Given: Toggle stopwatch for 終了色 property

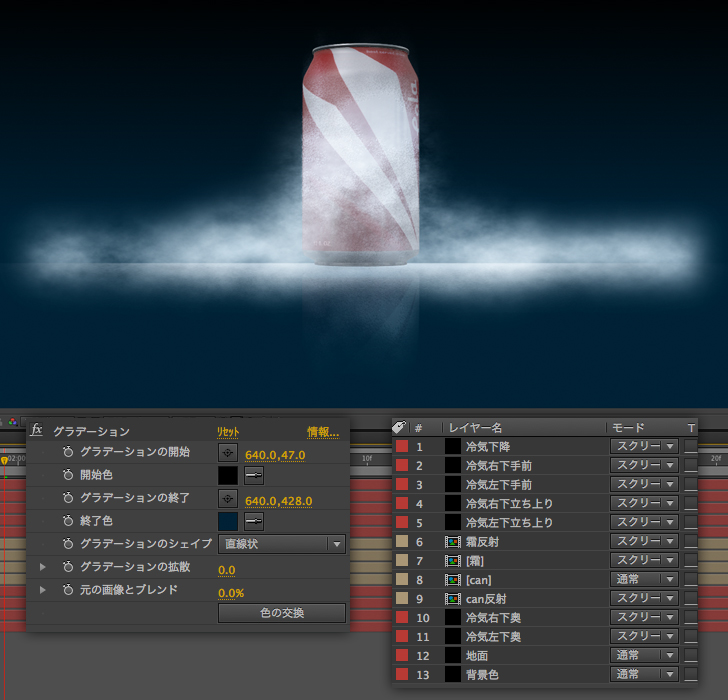Looking at the screenshot, I should pos(68,521).
